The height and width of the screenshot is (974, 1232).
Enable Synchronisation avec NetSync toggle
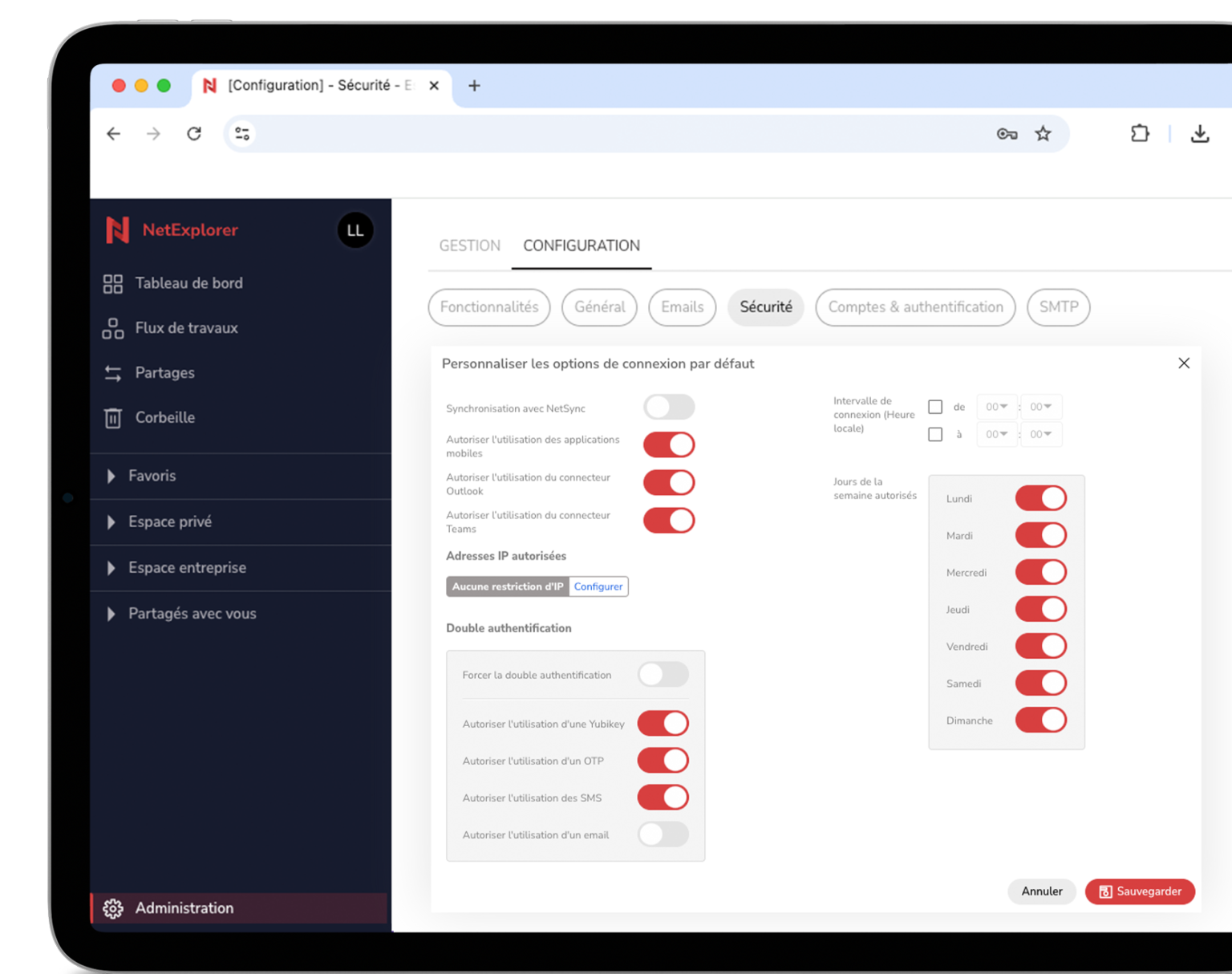pyautogui.click(x=669, y=408)
